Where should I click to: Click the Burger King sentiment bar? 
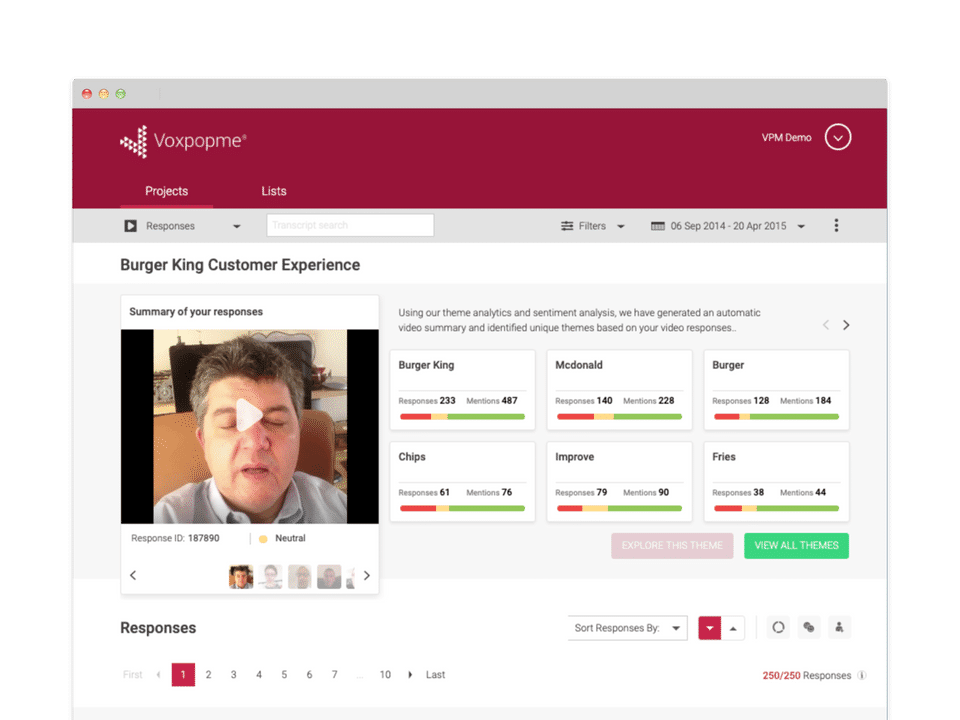pyautogui.click(x=462, y=416)
